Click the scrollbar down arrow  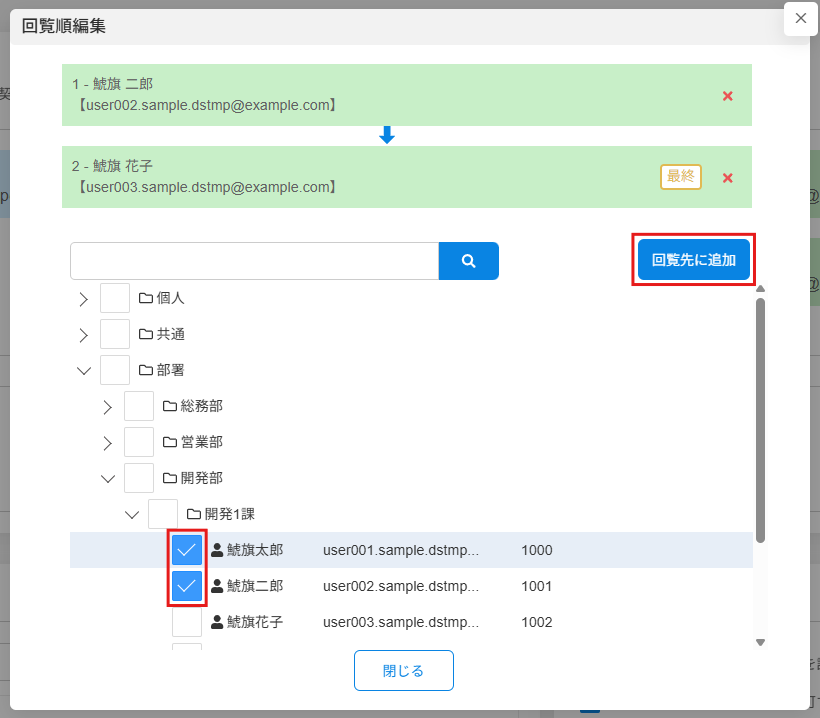[x=760, y=642]
